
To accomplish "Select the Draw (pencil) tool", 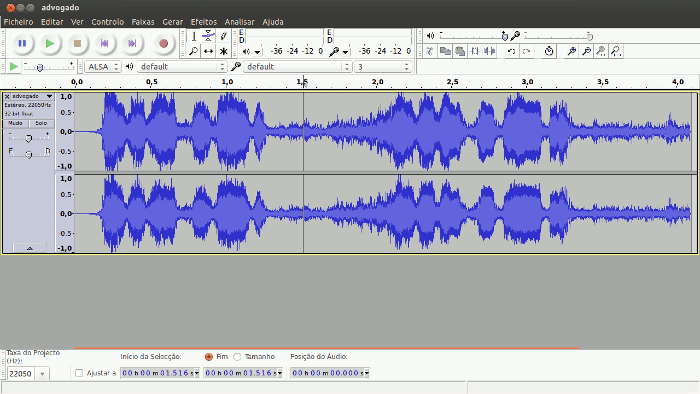I will (224, 36).
